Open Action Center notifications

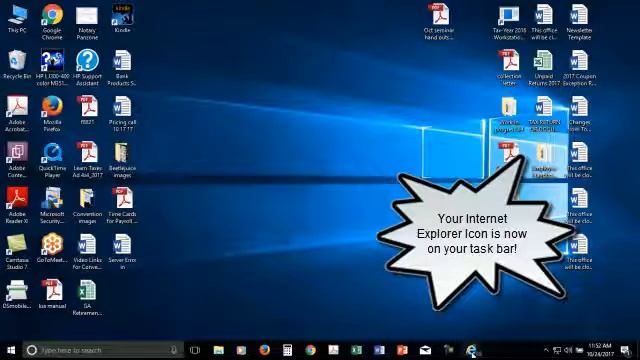pyautogui.click(x=625, y=350)
